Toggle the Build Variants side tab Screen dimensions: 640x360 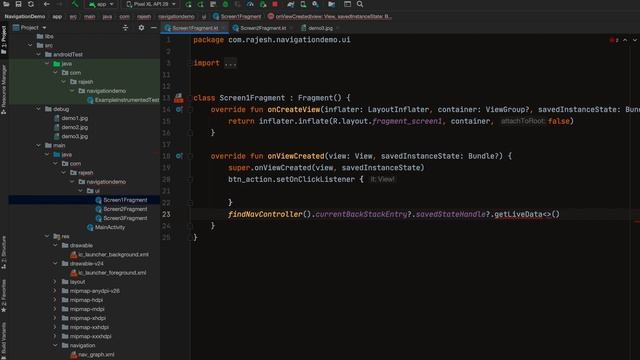pyautogui.click(x=4, y=340)
